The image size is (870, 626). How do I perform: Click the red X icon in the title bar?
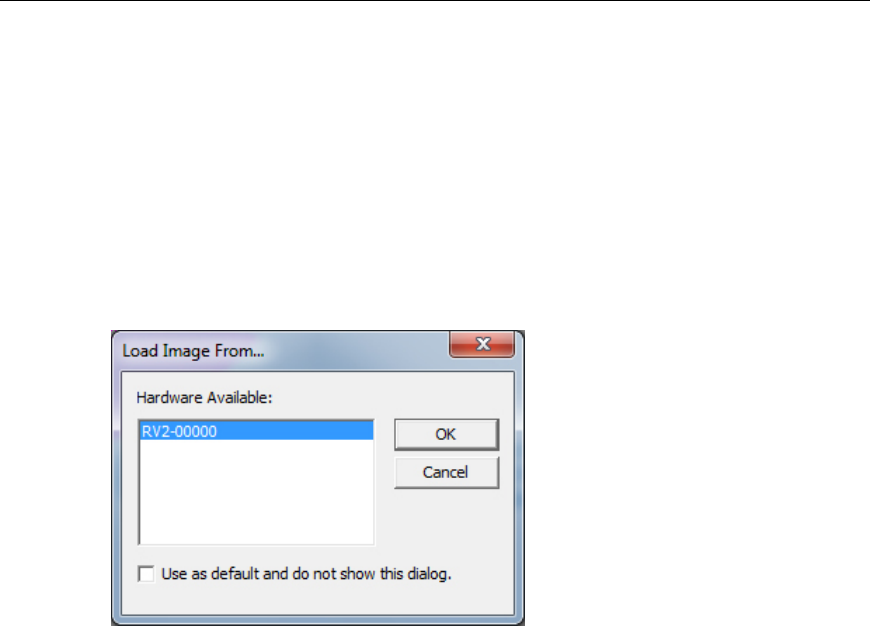tap(483, 344)
